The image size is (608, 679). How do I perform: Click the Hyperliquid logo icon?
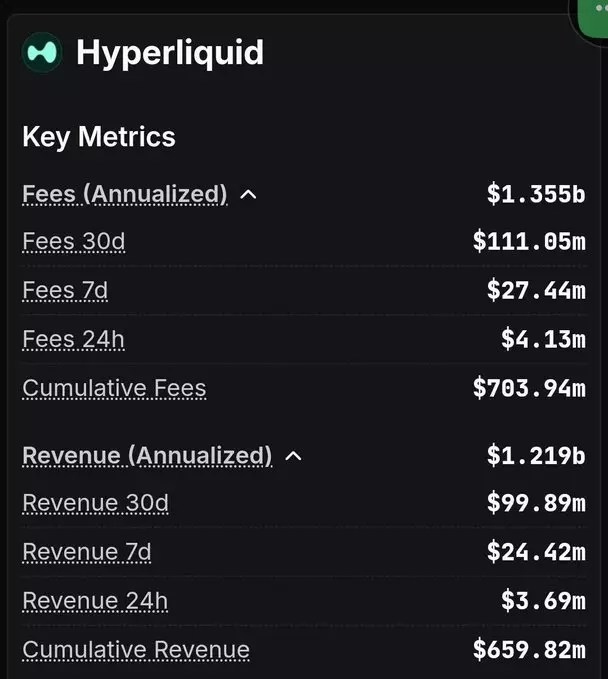click(x=42, y=53)
